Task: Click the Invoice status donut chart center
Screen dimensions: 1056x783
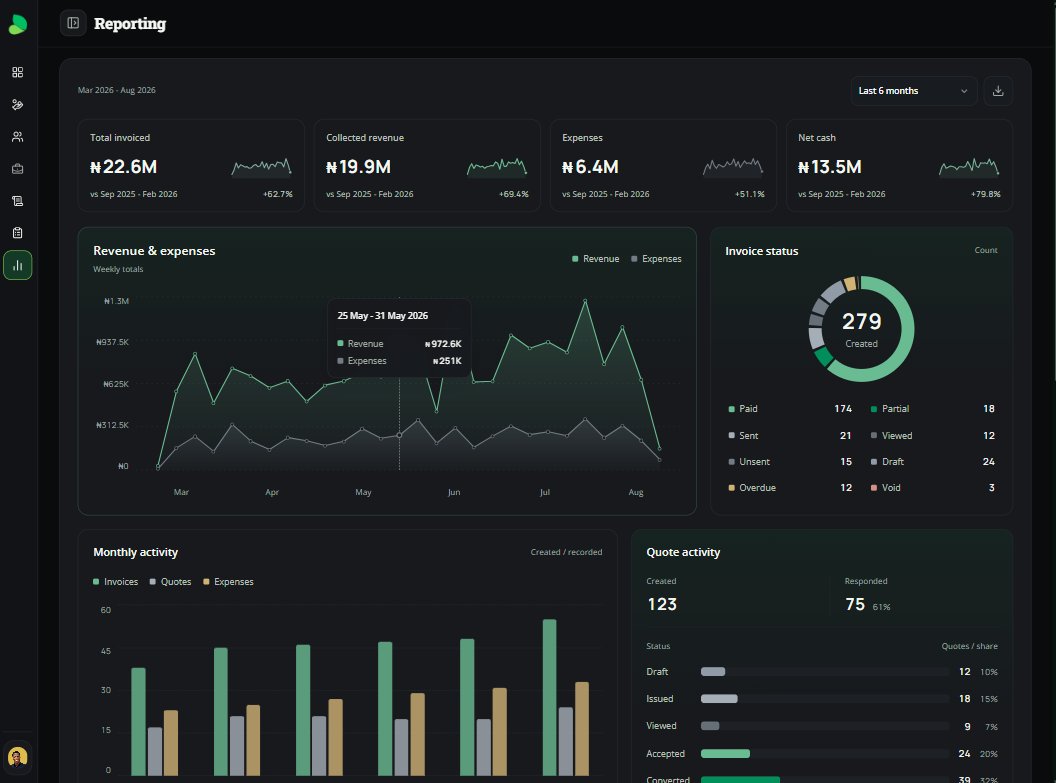Action: coord(861,329)
